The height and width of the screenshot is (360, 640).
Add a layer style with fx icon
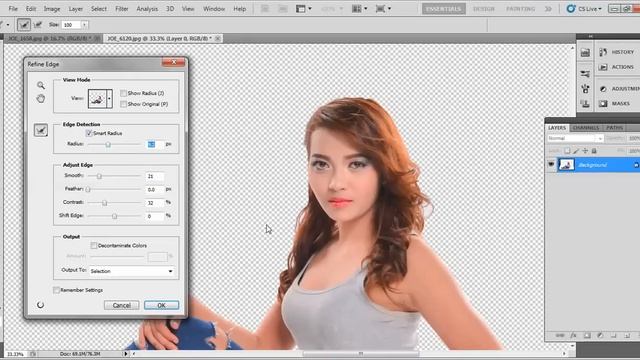tap(573, 335)
